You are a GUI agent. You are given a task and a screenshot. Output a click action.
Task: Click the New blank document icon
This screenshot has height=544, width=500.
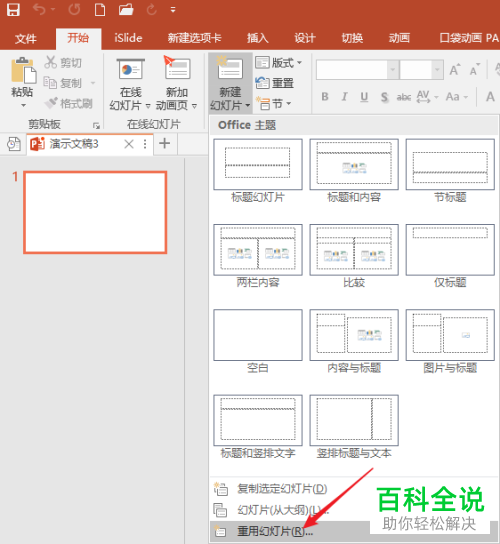100,9
